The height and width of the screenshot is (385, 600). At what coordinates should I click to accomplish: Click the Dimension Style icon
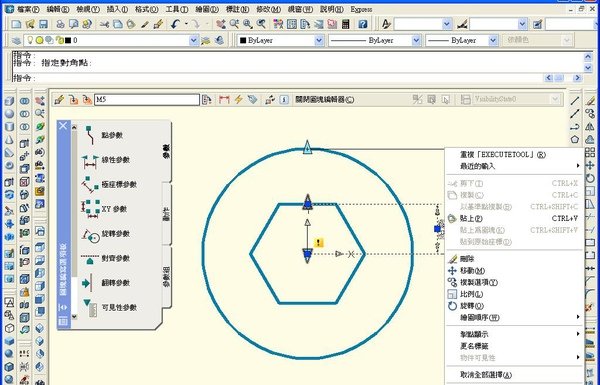462,24
